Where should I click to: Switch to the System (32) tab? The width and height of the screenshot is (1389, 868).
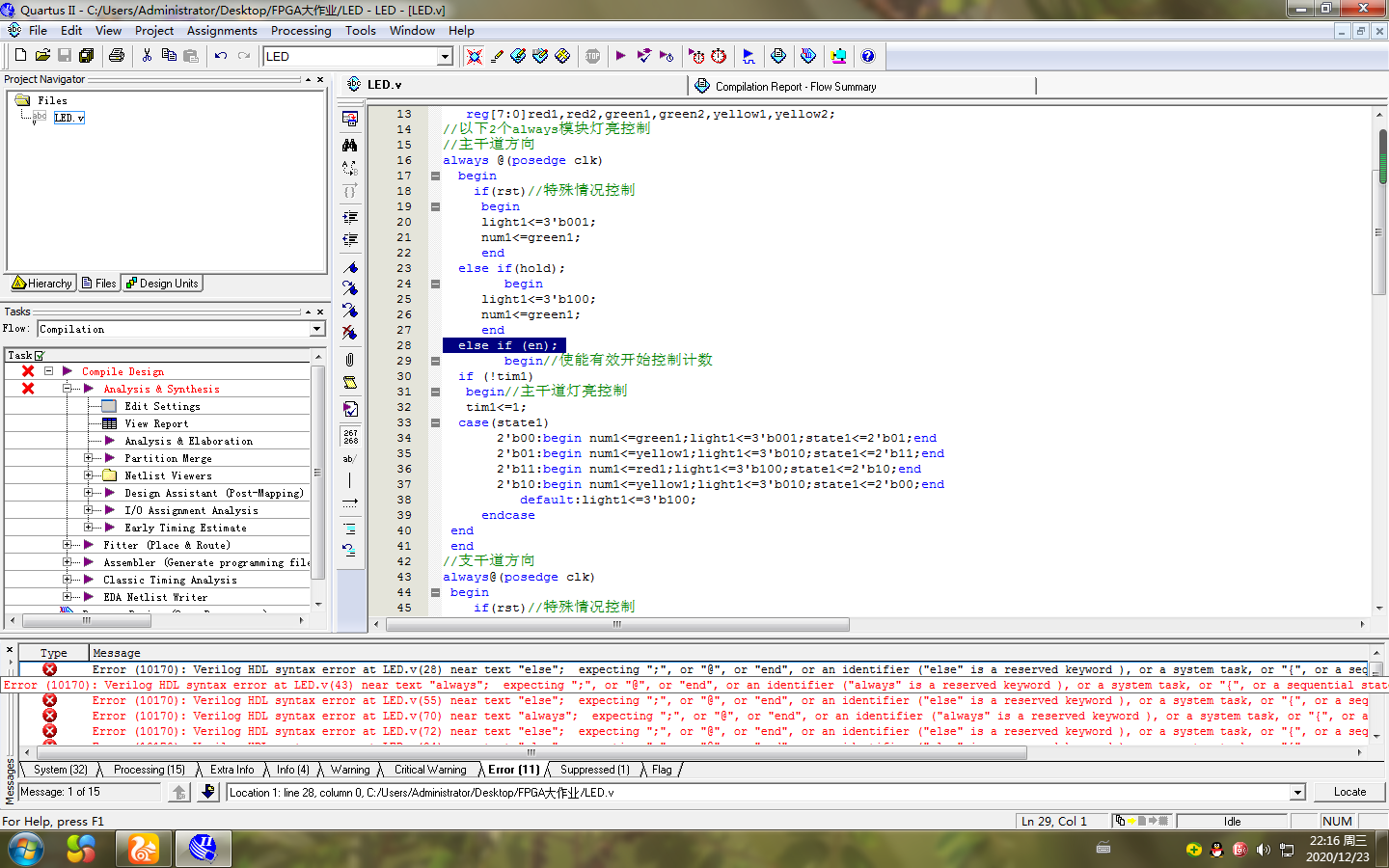(x=61, y=770)
